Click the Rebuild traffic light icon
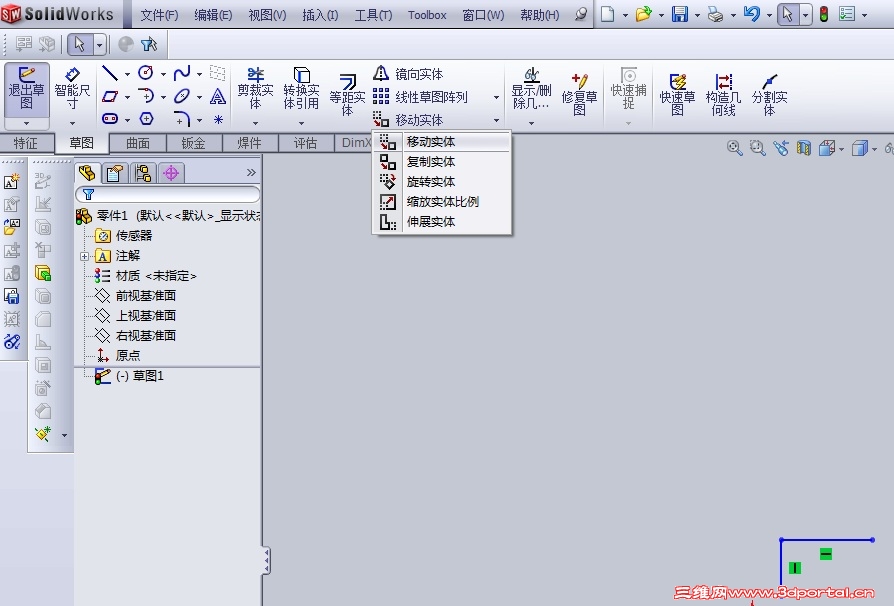 pyautogui.click(x=823, y=14)
